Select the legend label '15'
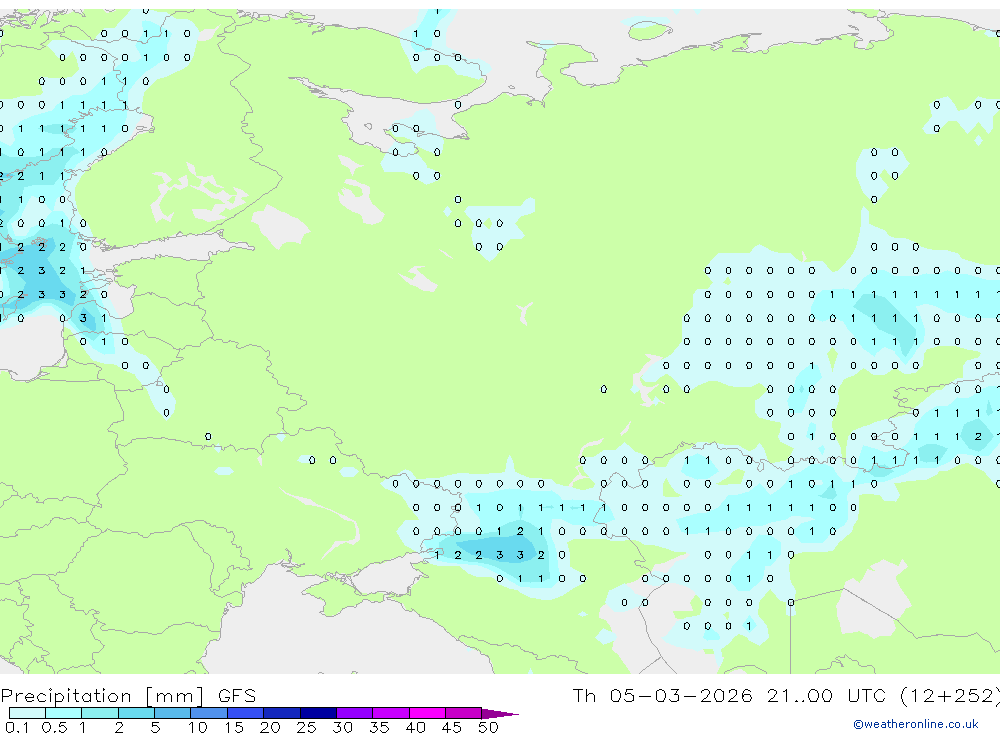 coord(233,727)
